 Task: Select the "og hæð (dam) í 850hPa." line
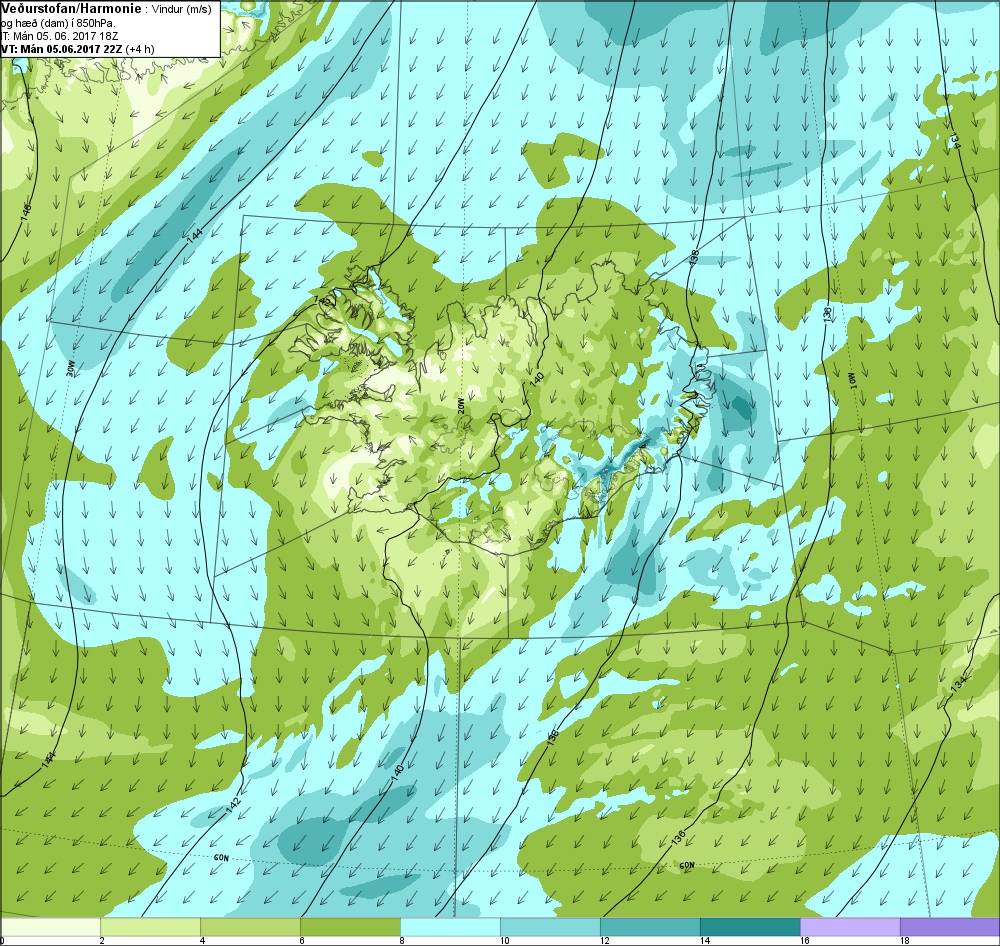pyautogui.click(x=59, y=22)
